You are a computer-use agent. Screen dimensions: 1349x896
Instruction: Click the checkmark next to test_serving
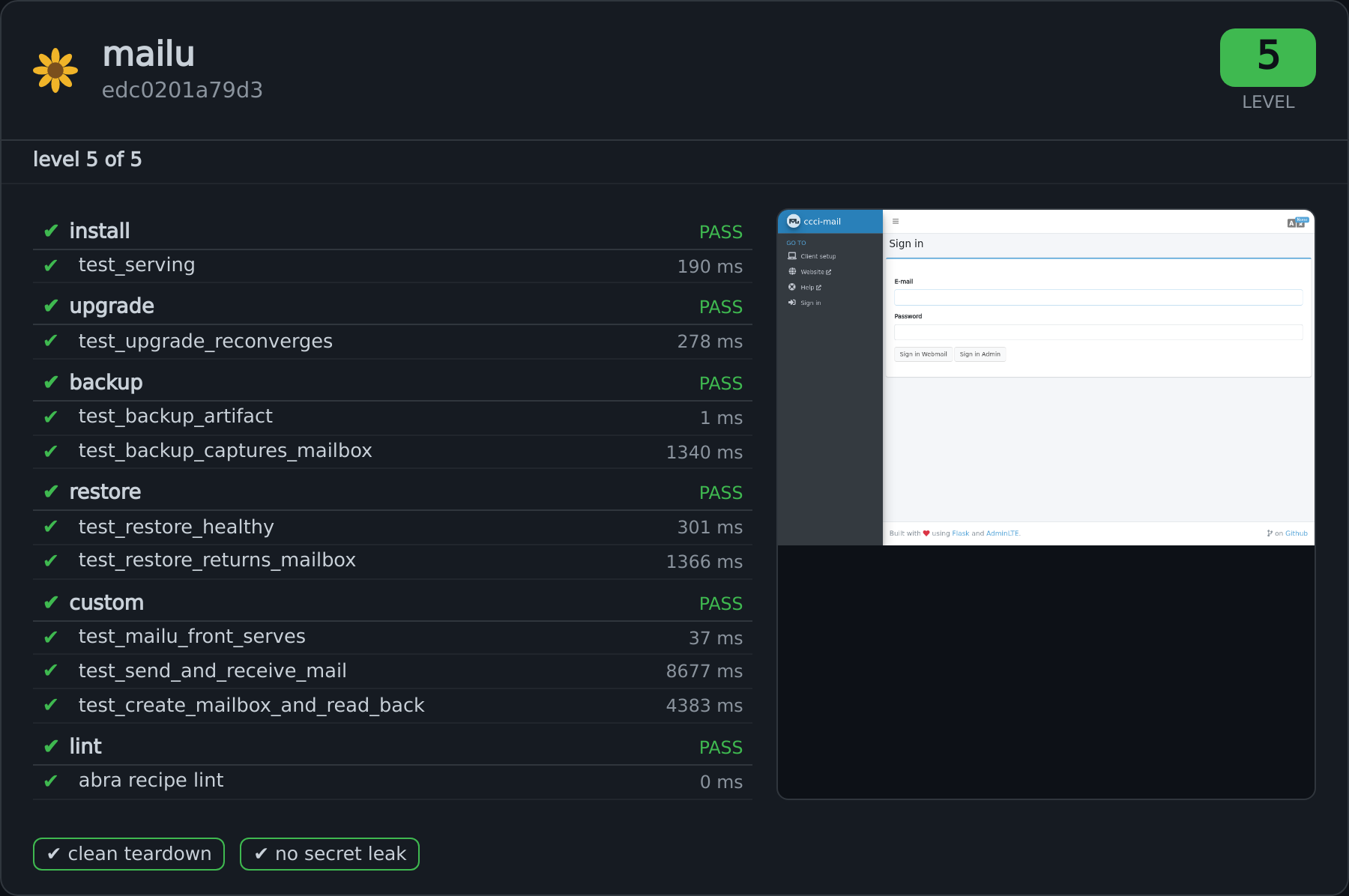[51, 265]
